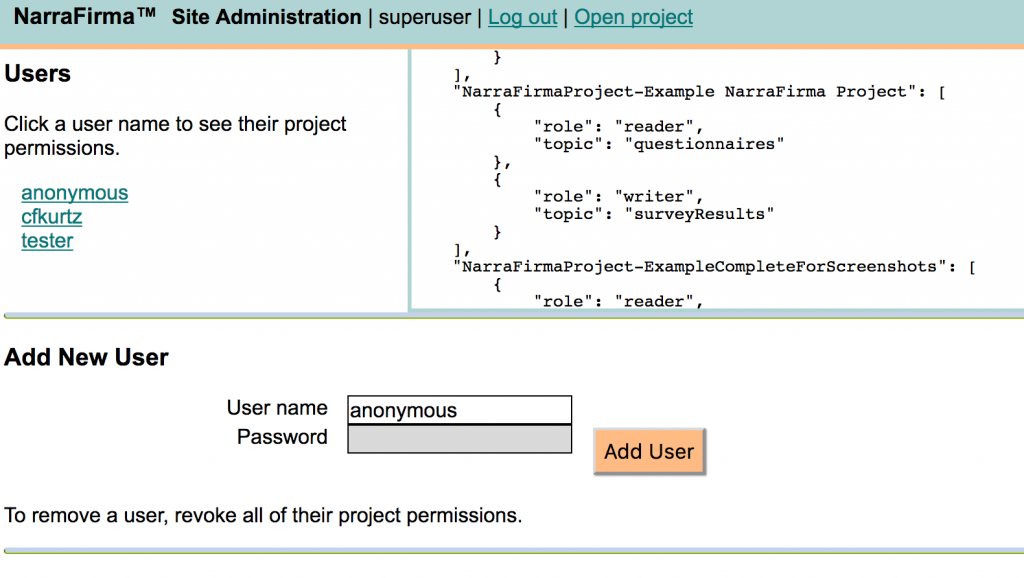Image resolution: width=1024 pixels, height=578 pixels.
Task: Click the Log out link
Action: pyautogui.click(x=522, y=17)
